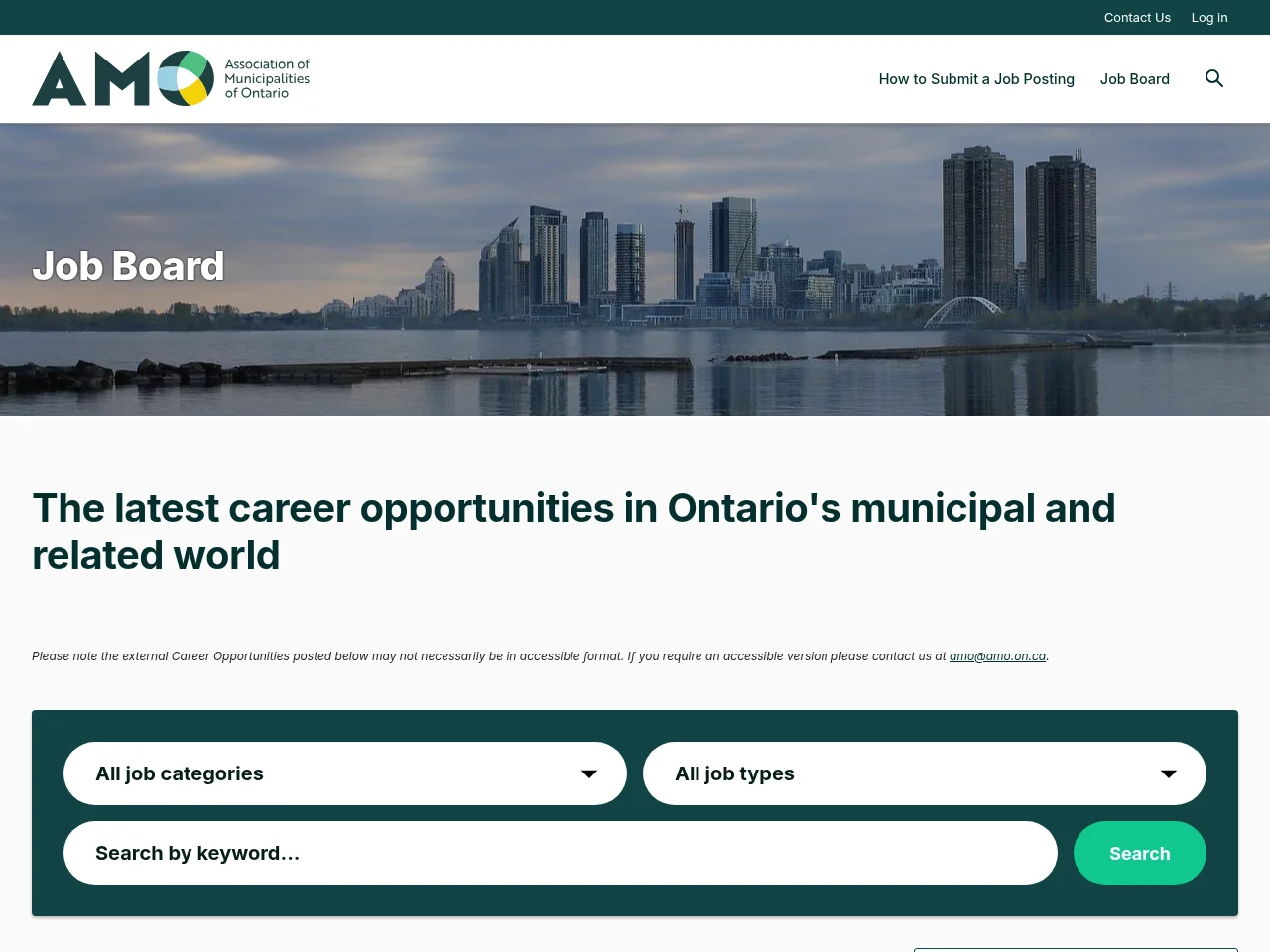
Task: Click the Search by keyword field
Action: [561, 853]
